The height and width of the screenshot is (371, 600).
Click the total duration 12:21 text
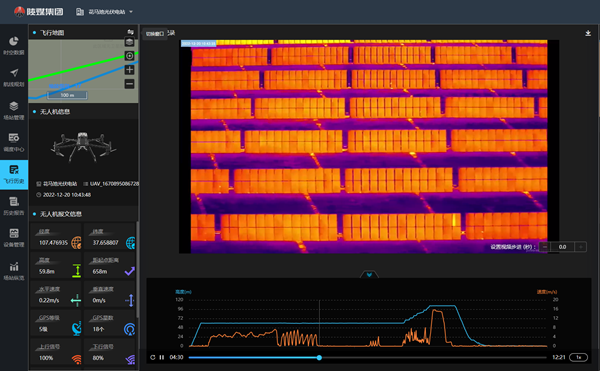pyautogui.click(x=559, y=357)
